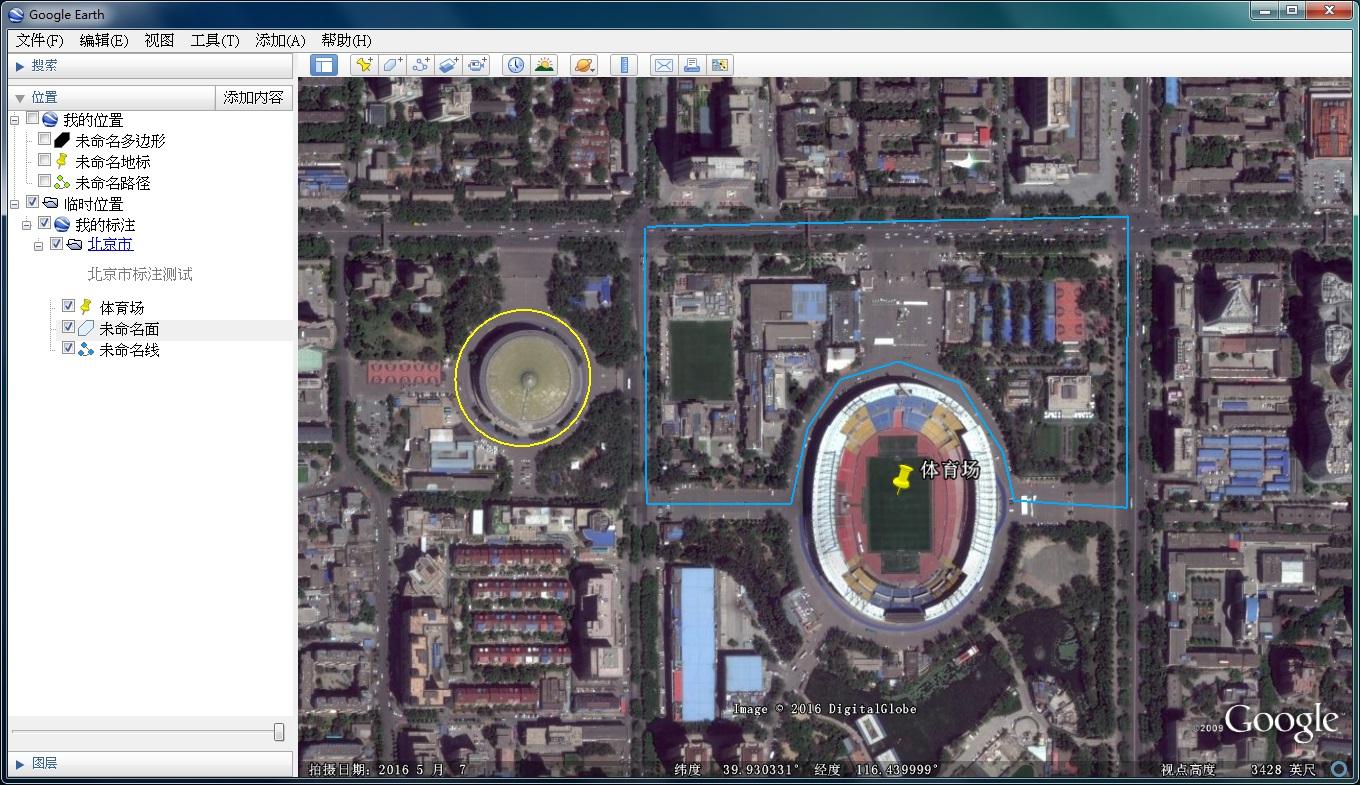The width and height of the screenshot is (1360, 785).
Task: Uncheck the 我的标注 checkbox
Action: click(x=44, y=223)
